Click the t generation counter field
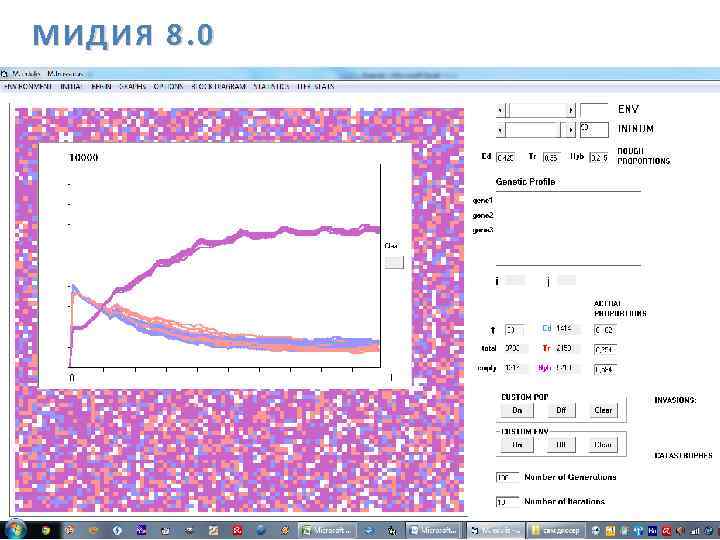 coord(515,330)
